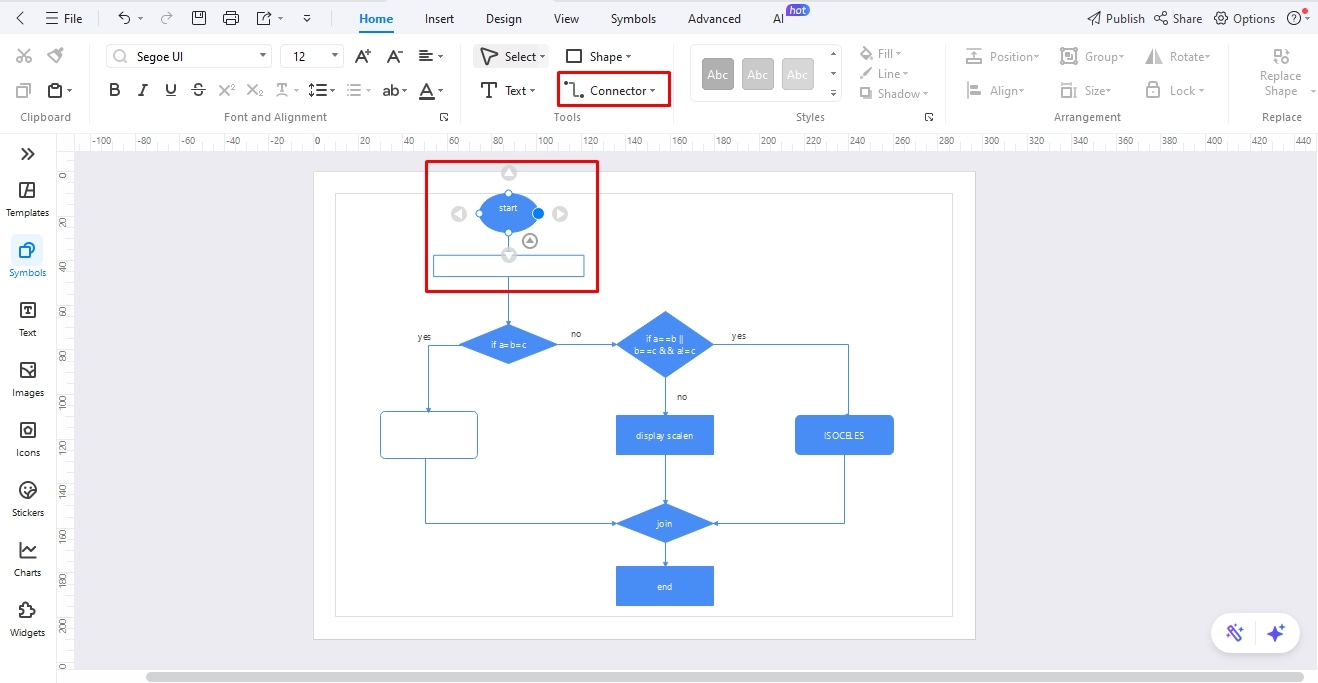Viewport: 1318px width, 683px height.
Task: Decrease font size with smaller A icon
Action: coord(395,56)
